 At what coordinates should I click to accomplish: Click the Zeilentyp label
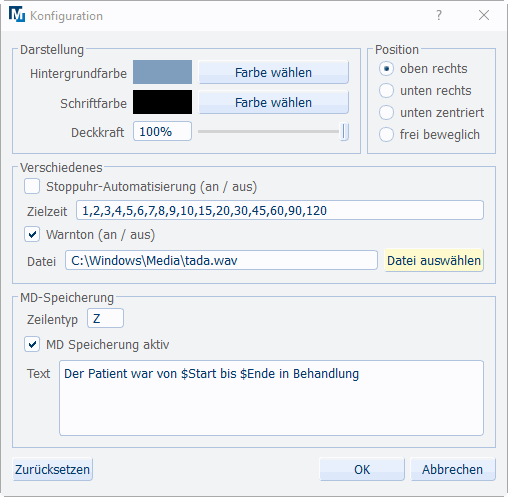pyautogui.click(x=52, y=320)
